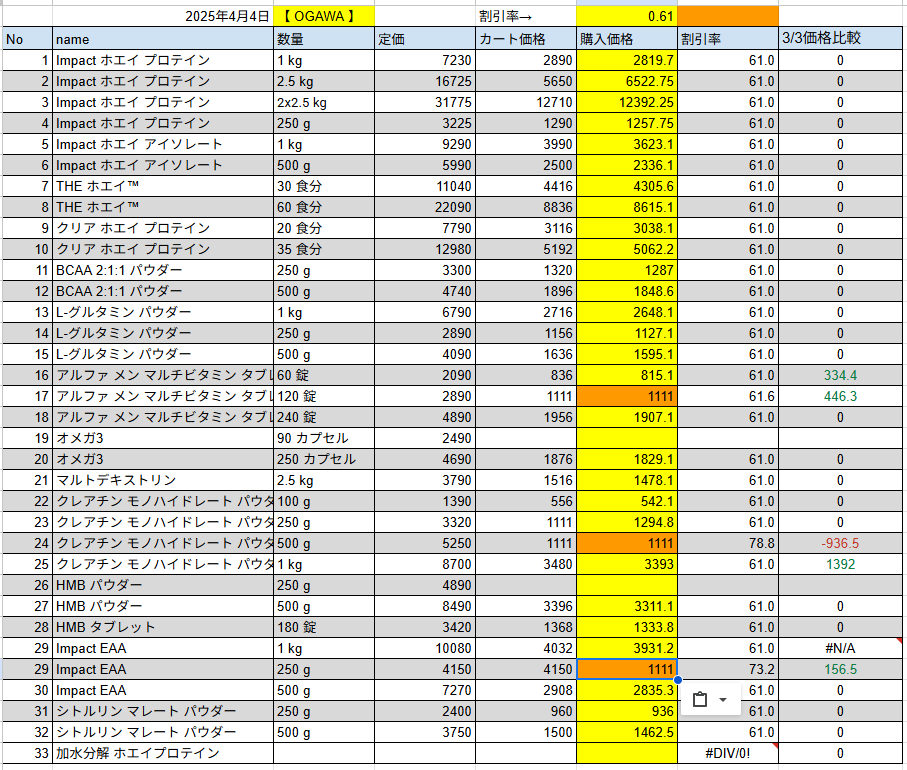Click the 240 錠 quantity cell
The height and width of the screenshot is (770, 907).
pyautogui.click(x=324, y=417)
